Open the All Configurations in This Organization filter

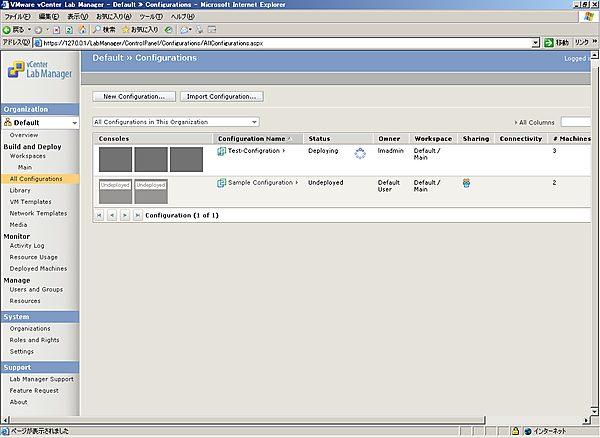[x=175, y=121]
